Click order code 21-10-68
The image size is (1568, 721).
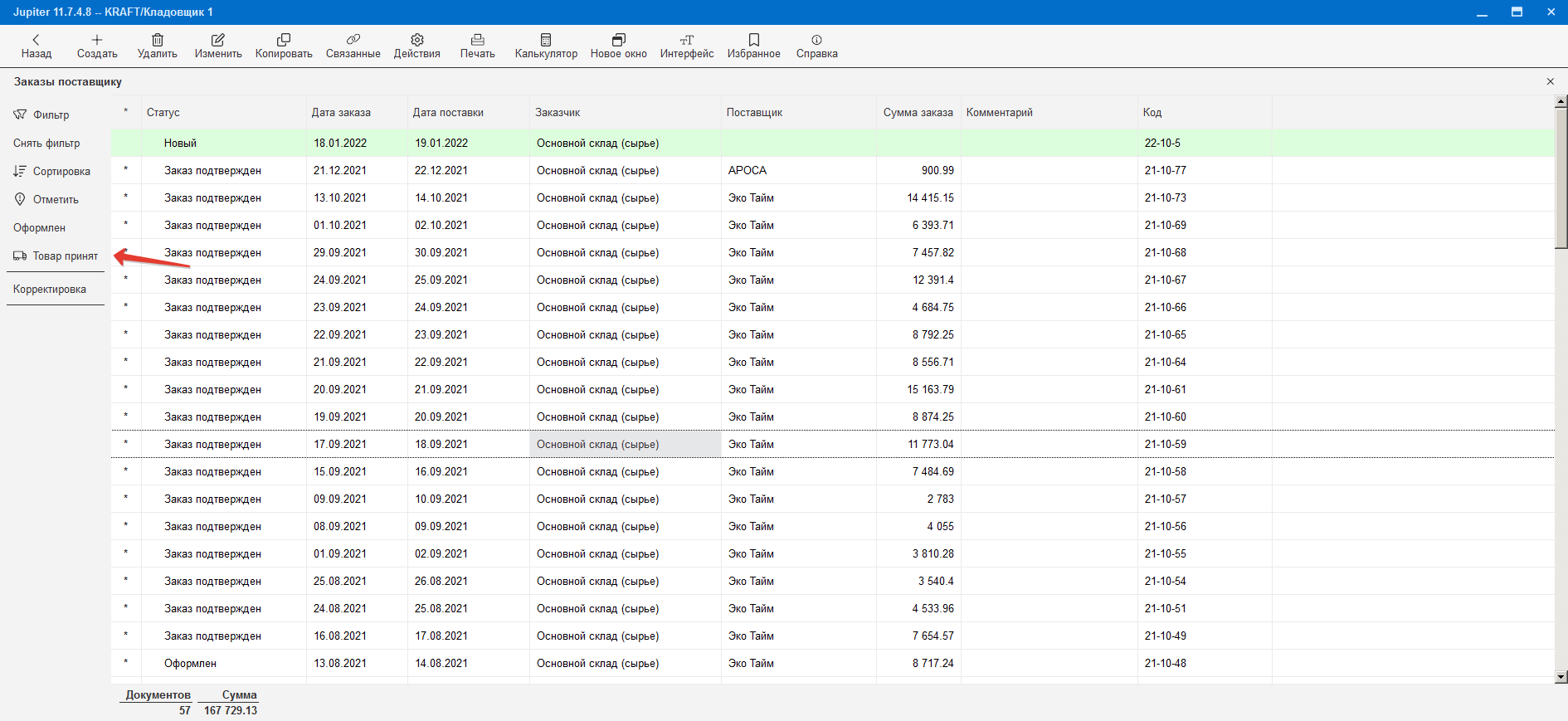coord(1166,252)
